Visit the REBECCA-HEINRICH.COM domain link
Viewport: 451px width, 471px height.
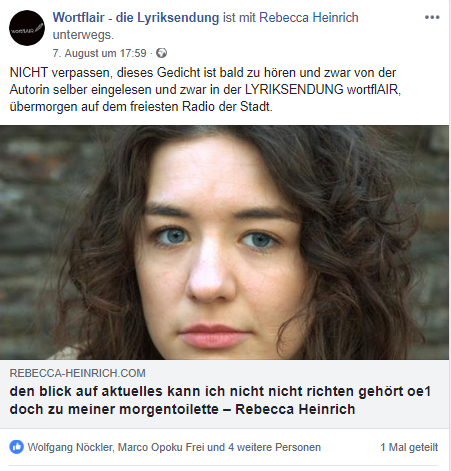click(78, 373)
